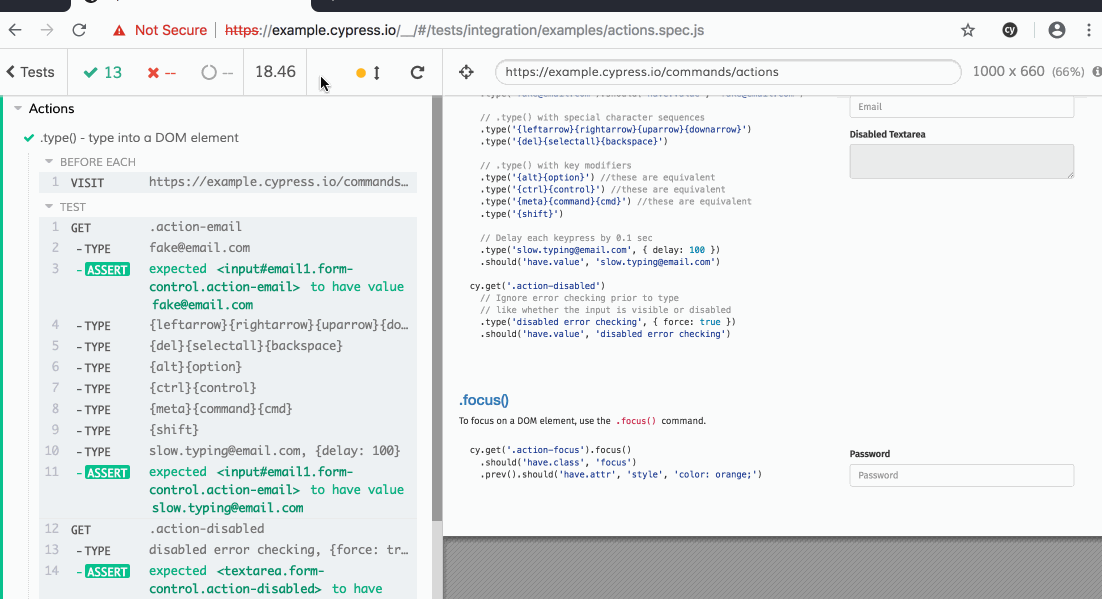Viewport: 1102px width, 599px height.
Task: Select the VISIT command row
Action: pyautogui.click(x=228, y=182)
